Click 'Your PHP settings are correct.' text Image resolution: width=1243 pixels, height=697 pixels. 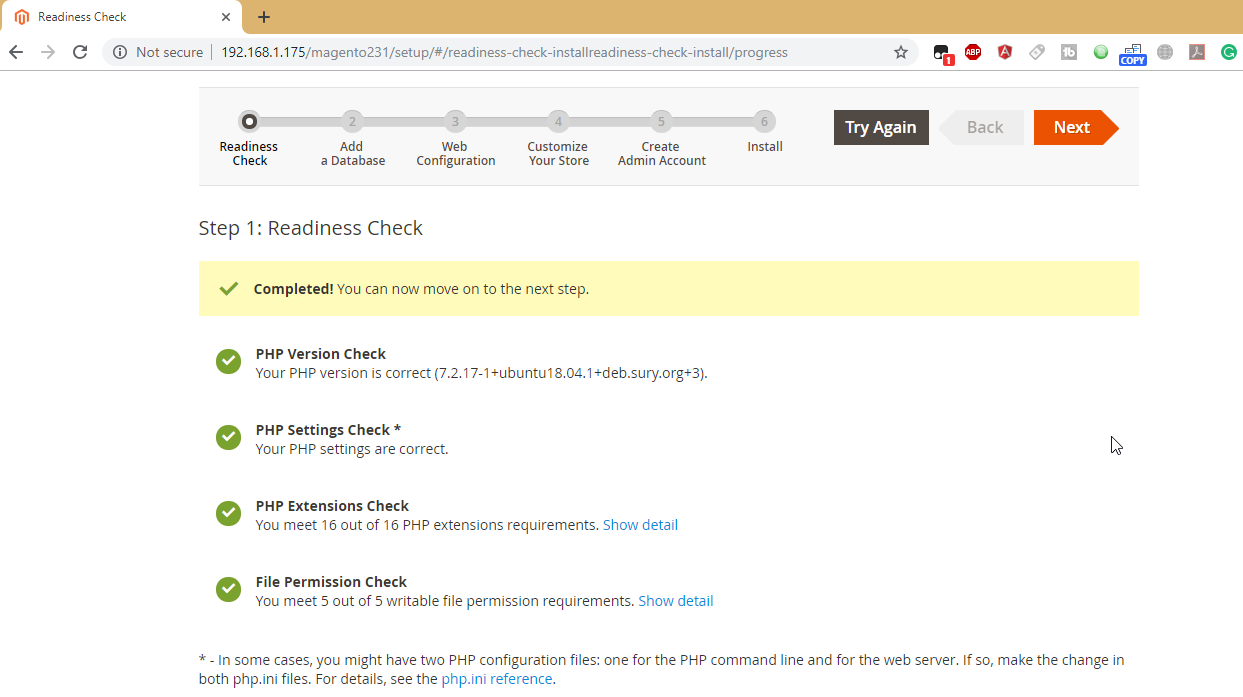coord(352,449)
